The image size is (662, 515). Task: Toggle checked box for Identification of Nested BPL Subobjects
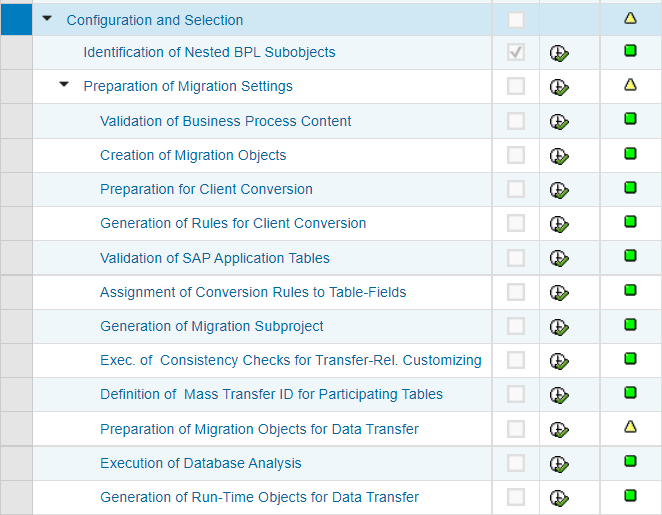[x=515, y=52]
